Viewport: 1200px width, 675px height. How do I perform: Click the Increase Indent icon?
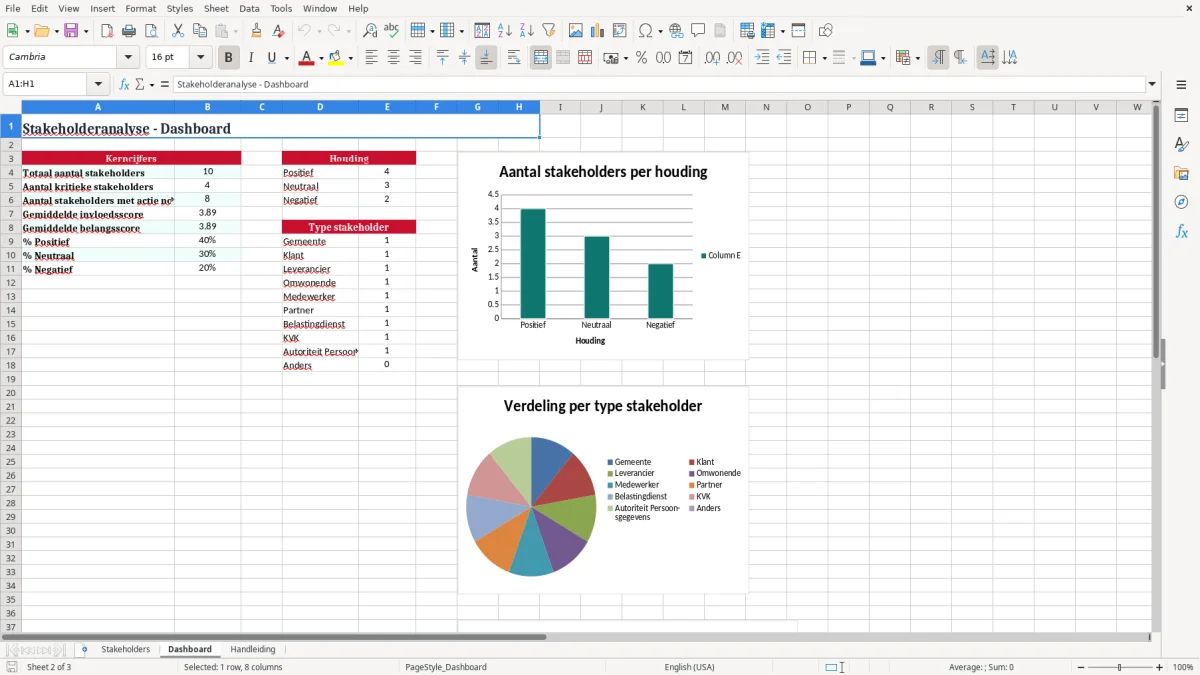coord(762,58)
